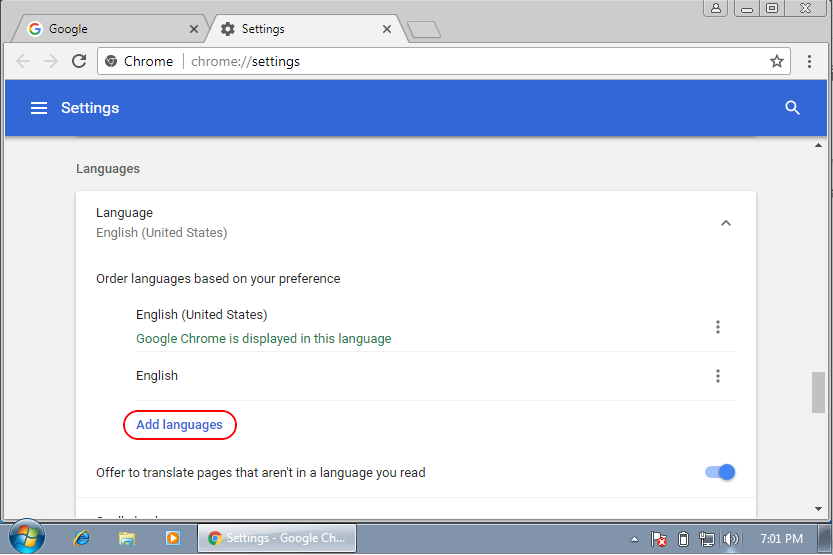The width and height of the screenshot is (833, 555).
Task: Bookmark this page with the star icon
Action: (x=777, y=61)
